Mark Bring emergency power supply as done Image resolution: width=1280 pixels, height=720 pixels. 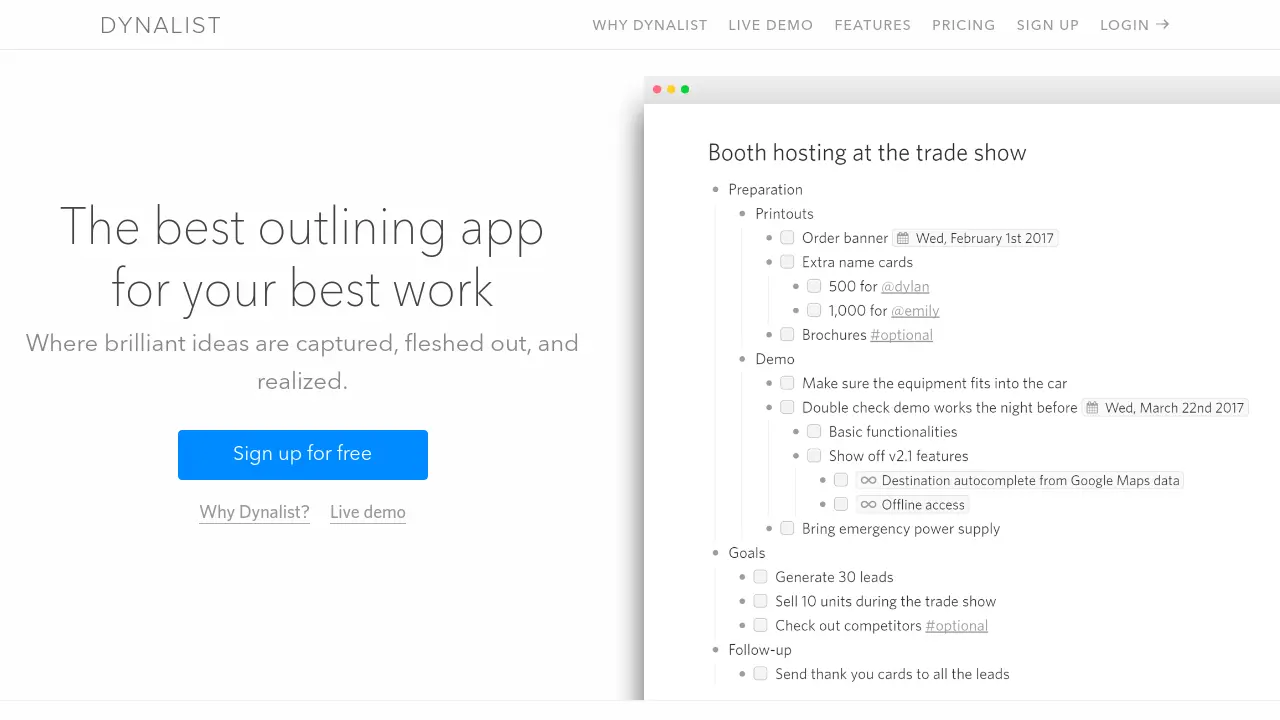(787, 529)
